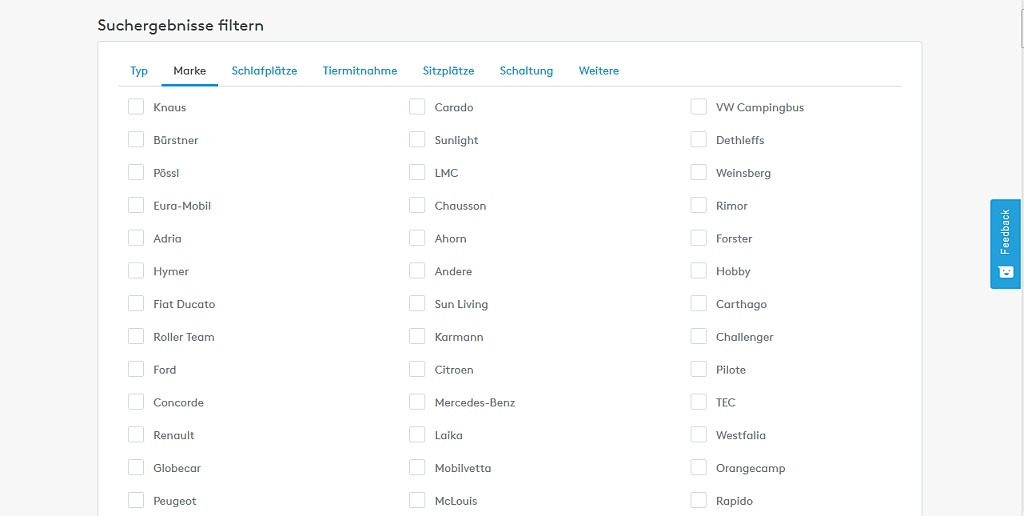The image size is (1024, 516).
Task: Open the Schlafplätze tab
Action: coord(264,71)
